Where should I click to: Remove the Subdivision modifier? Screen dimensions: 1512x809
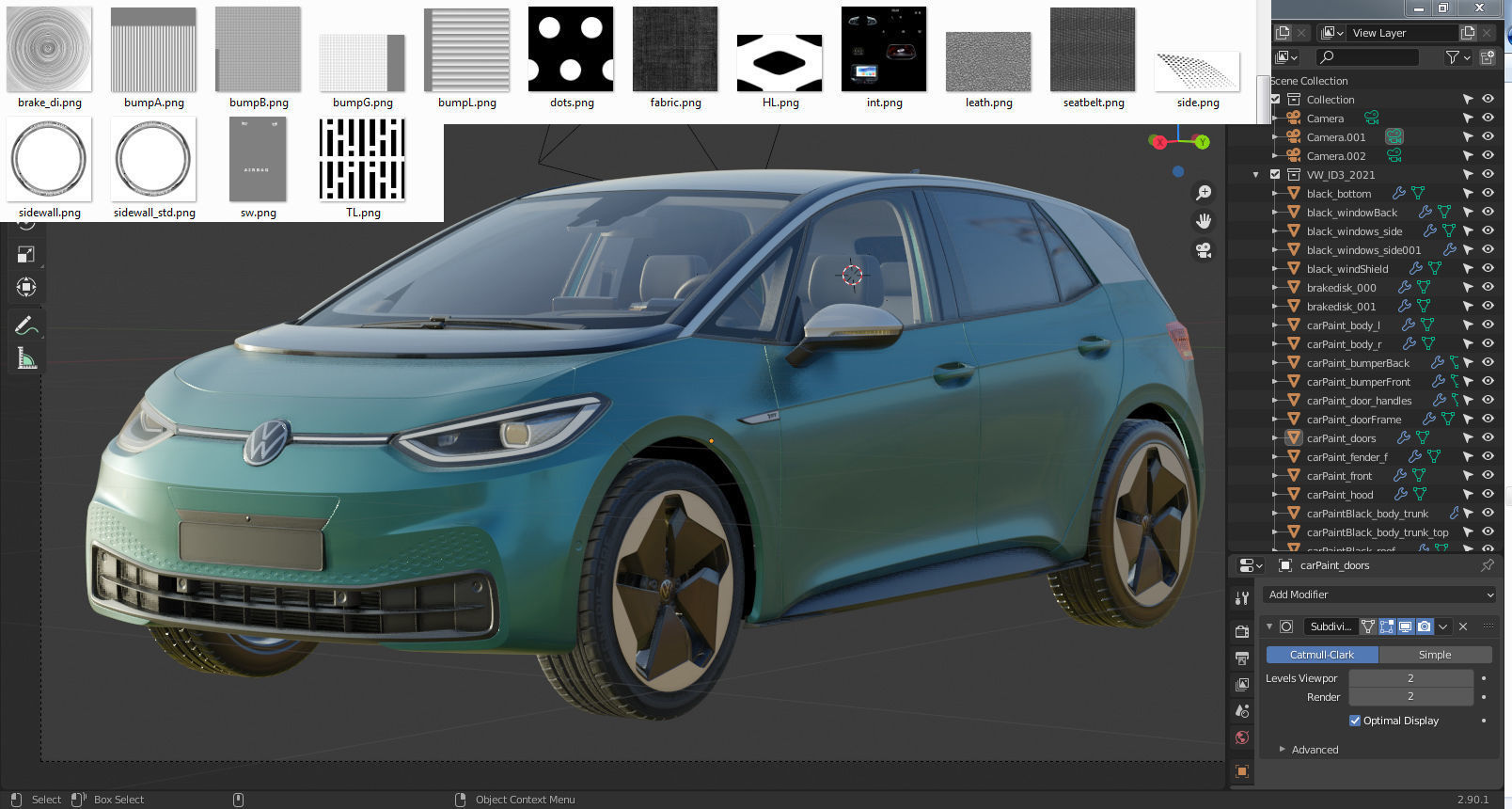coord(1463,627)
